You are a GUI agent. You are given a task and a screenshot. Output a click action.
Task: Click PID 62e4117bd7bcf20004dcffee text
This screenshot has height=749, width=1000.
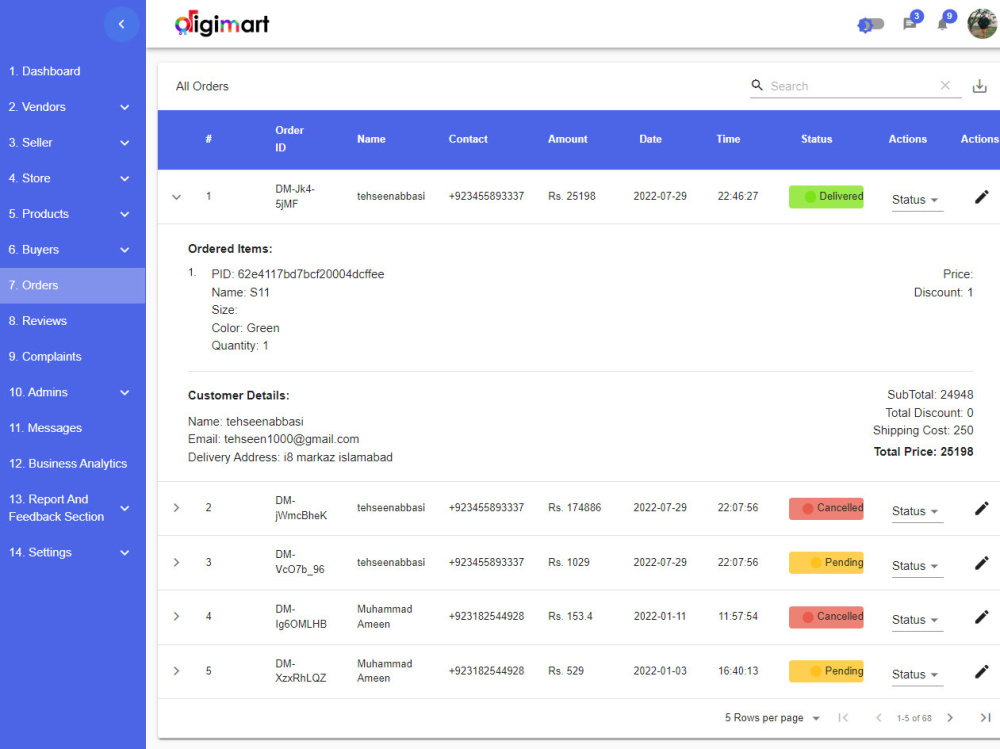(x=298, y=274)
